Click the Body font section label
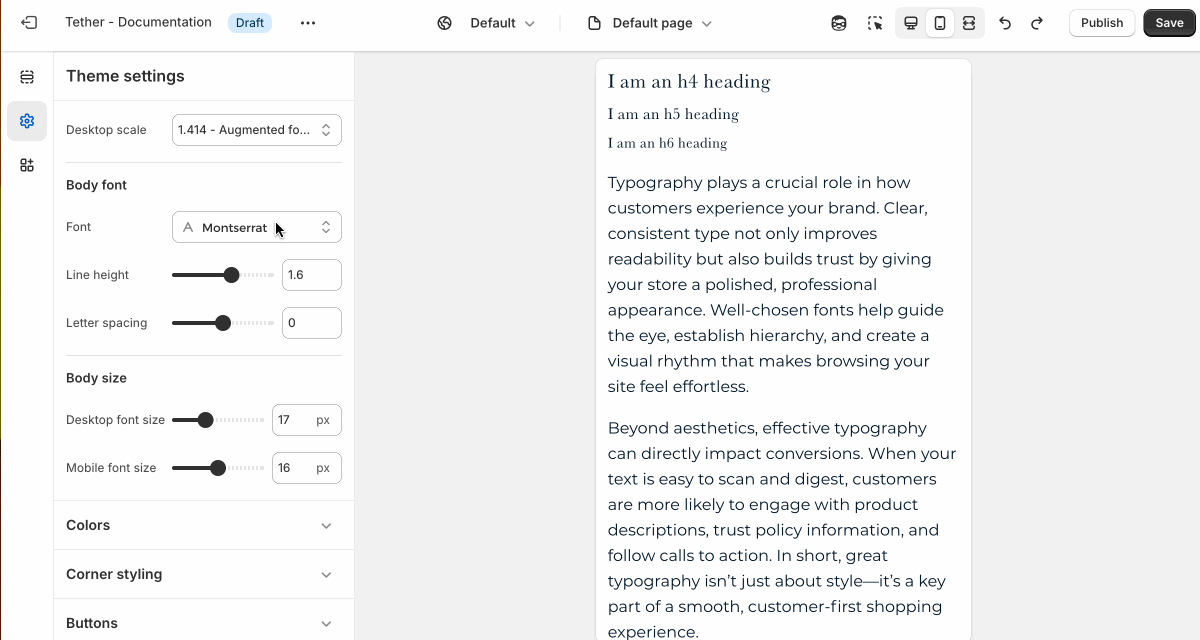 tap(96, 185)
